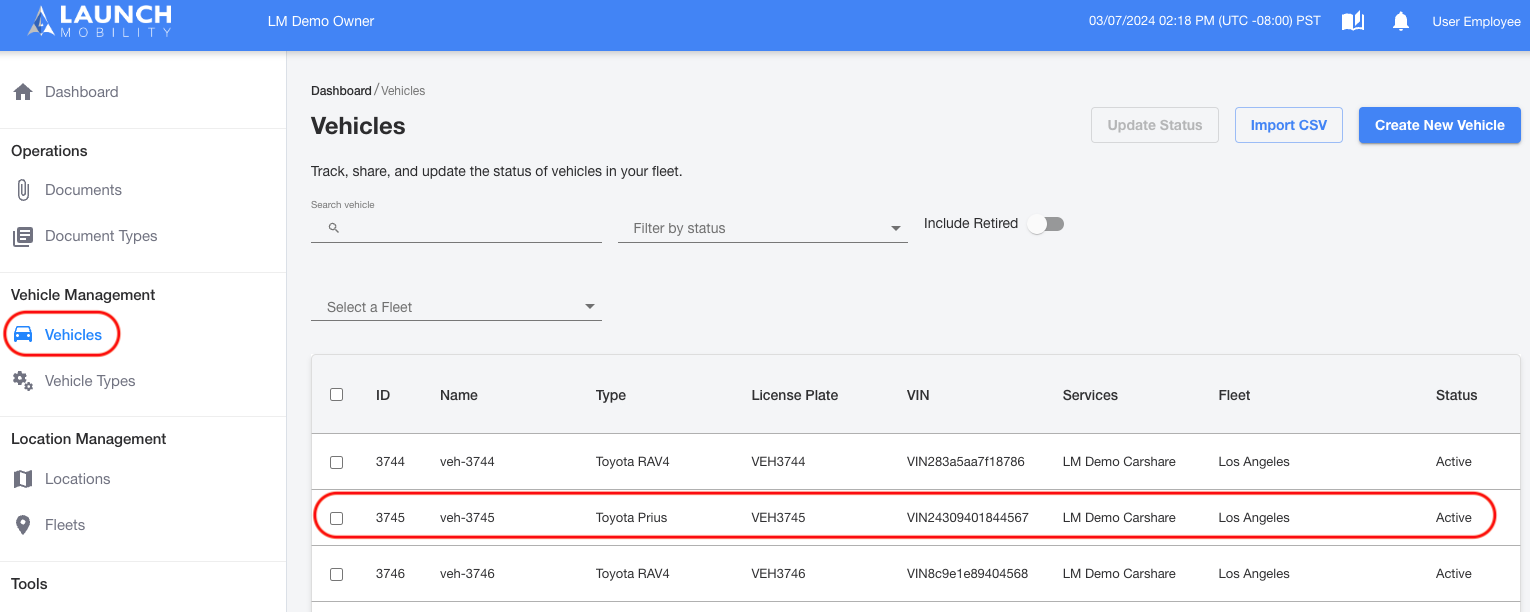This screenshot has height=612, width=1530.
Task: Open the Filter by status dropdown
Action: click(763, 228)
